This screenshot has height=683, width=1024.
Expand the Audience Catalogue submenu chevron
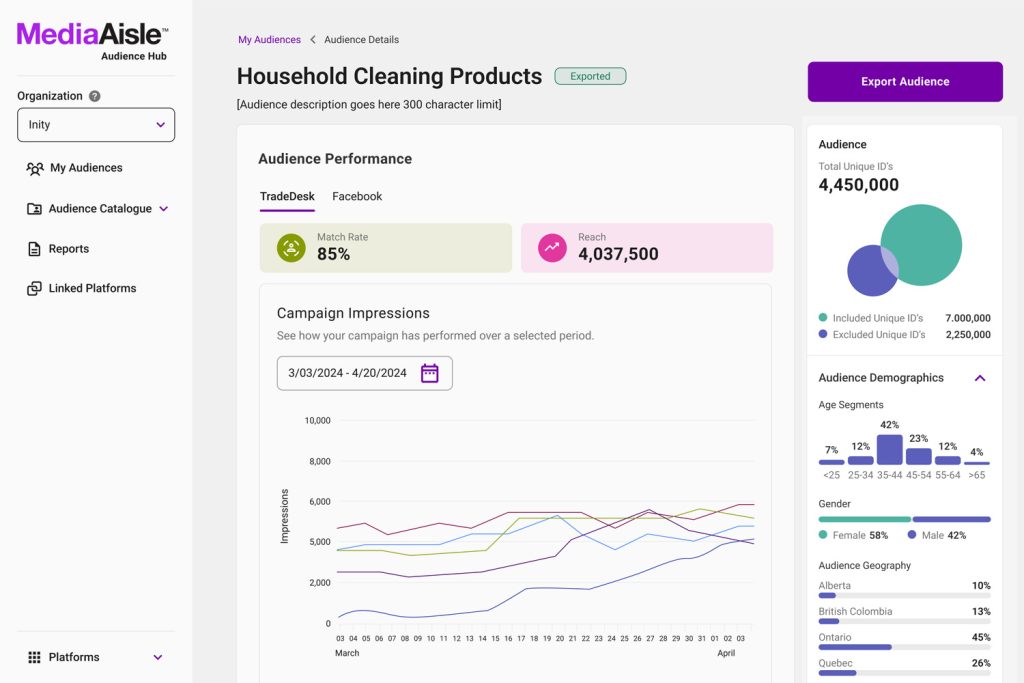click(164, 209)
